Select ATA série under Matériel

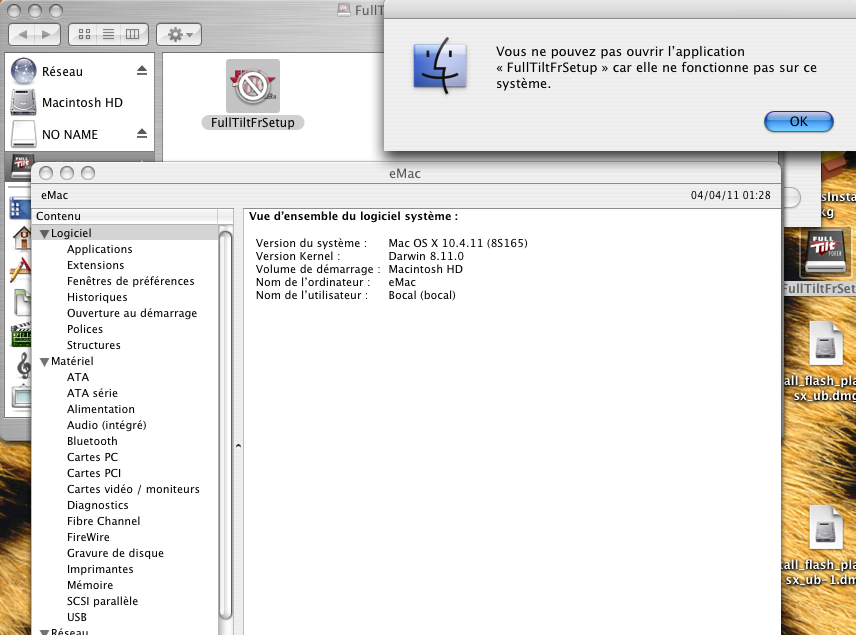pyautogui.click(x=92, y=393)
